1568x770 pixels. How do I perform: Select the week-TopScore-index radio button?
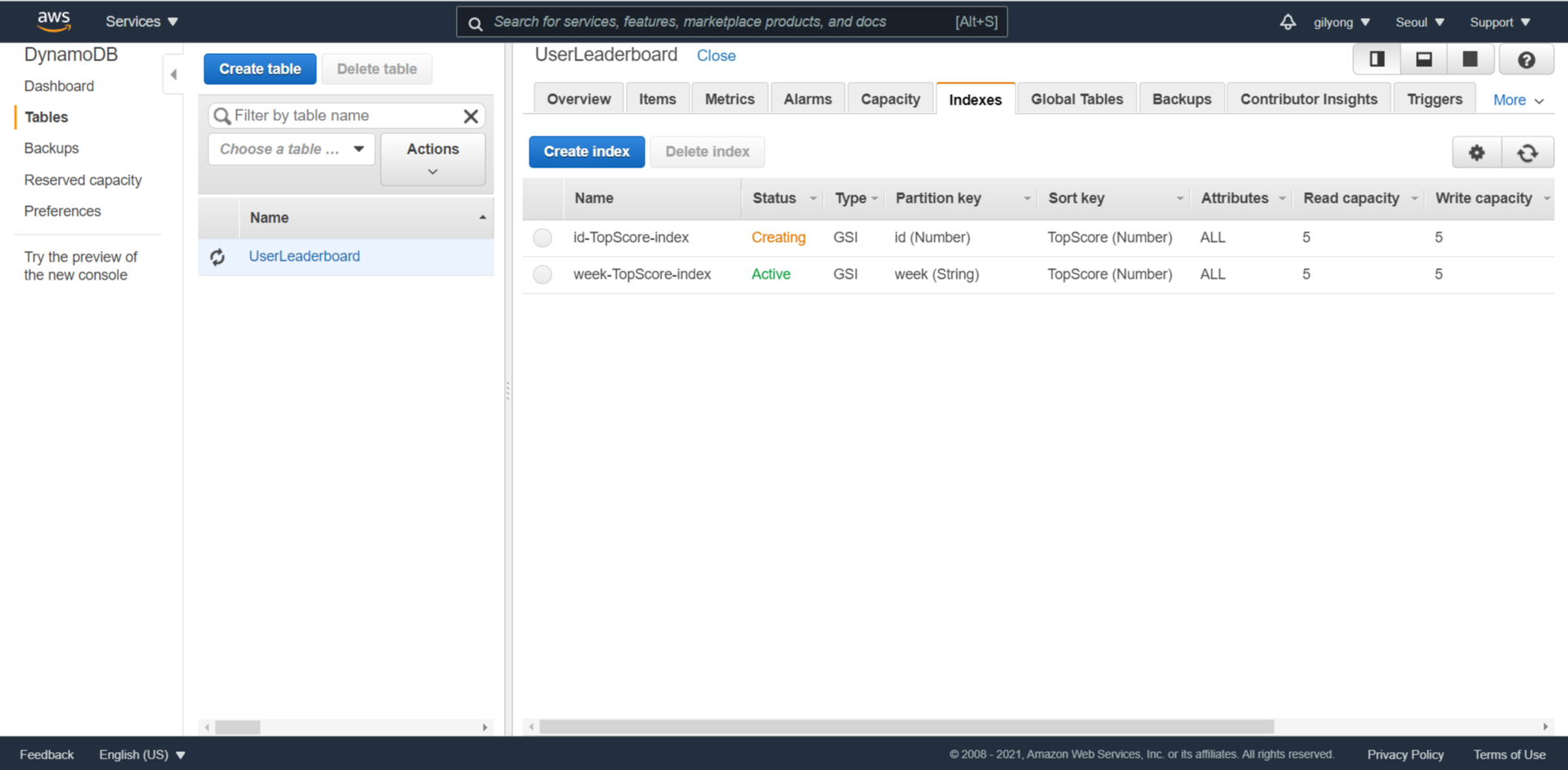(543, 275)
